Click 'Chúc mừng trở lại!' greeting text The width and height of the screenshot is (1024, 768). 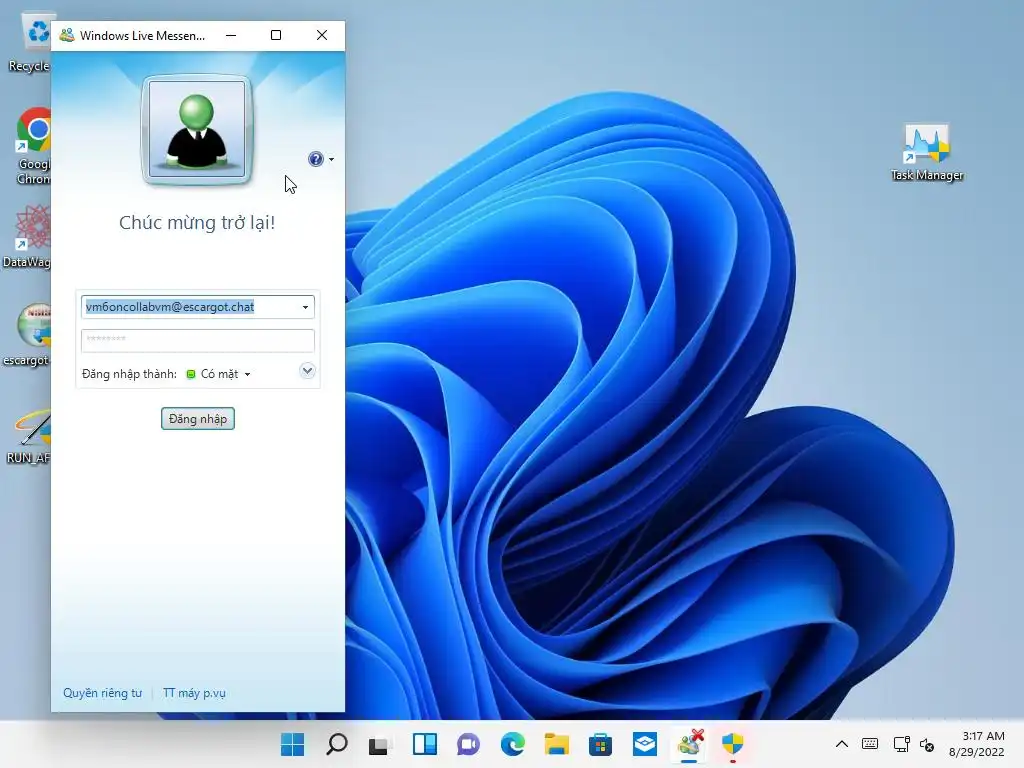(197, 223)
